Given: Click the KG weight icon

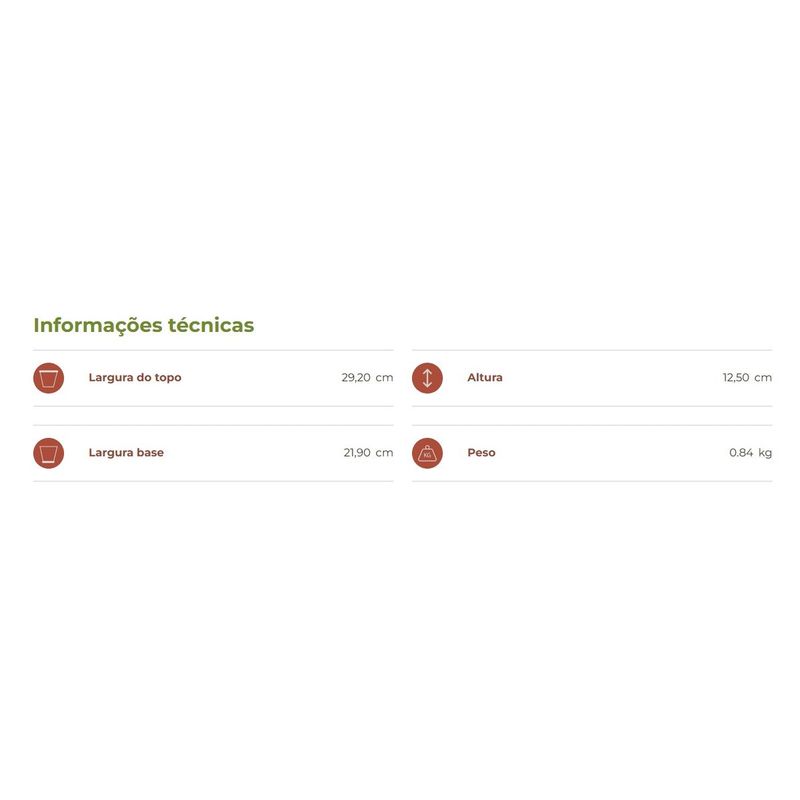Looking at the screenshot, I should 427,453.
